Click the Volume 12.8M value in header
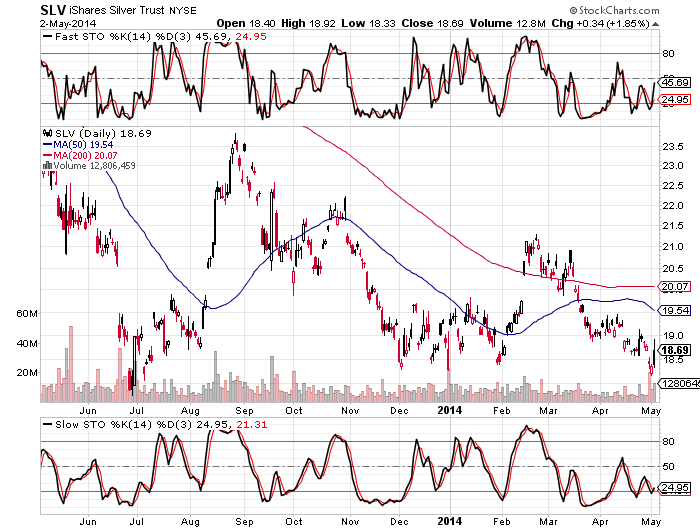 508,23
